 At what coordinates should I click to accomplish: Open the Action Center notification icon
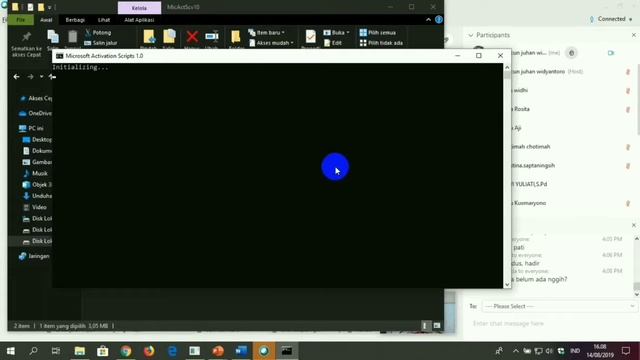[626, 351]
